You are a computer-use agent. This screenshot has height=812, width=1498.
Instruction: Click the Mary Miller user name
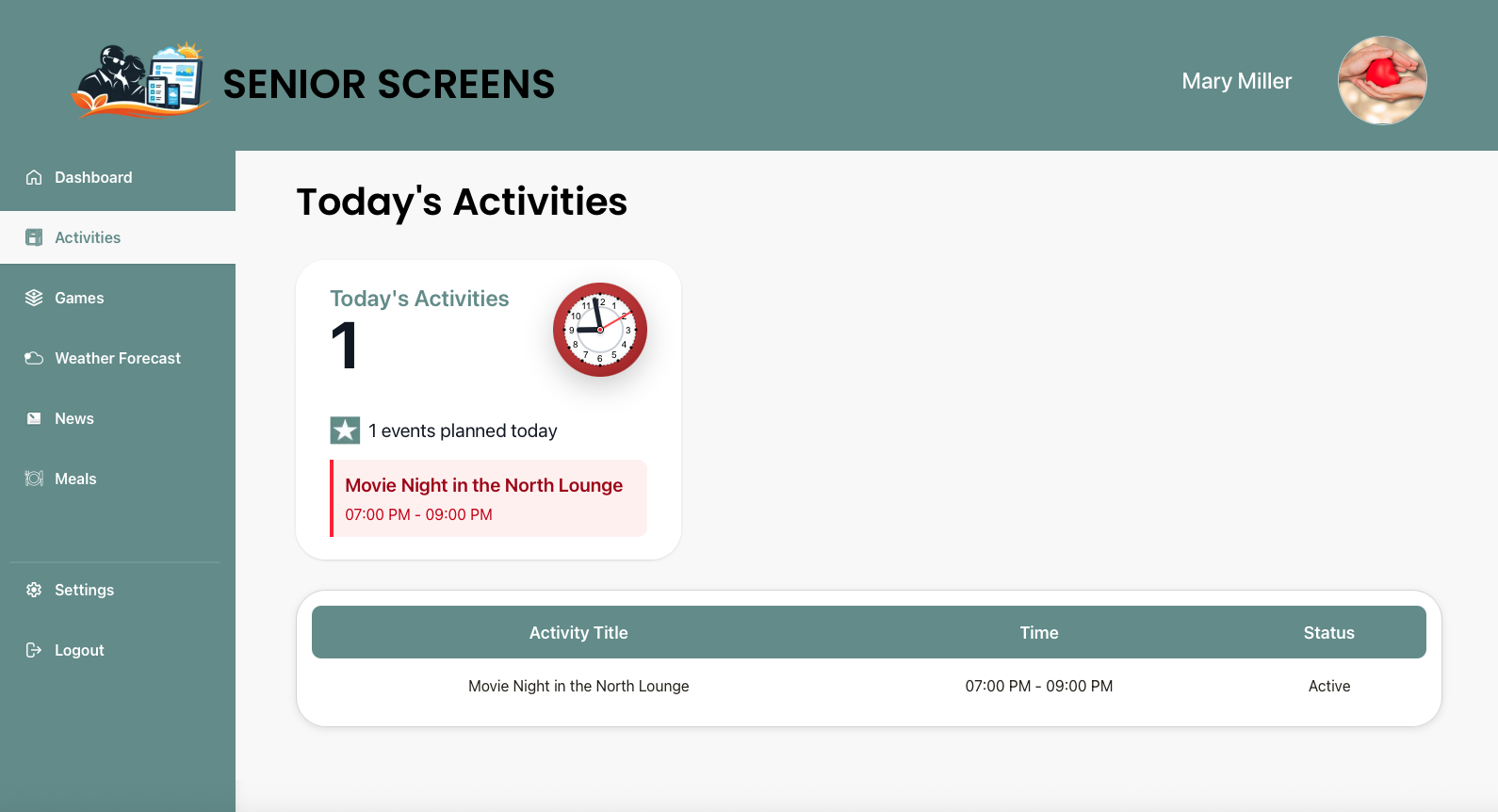[x=1237, y=81]
